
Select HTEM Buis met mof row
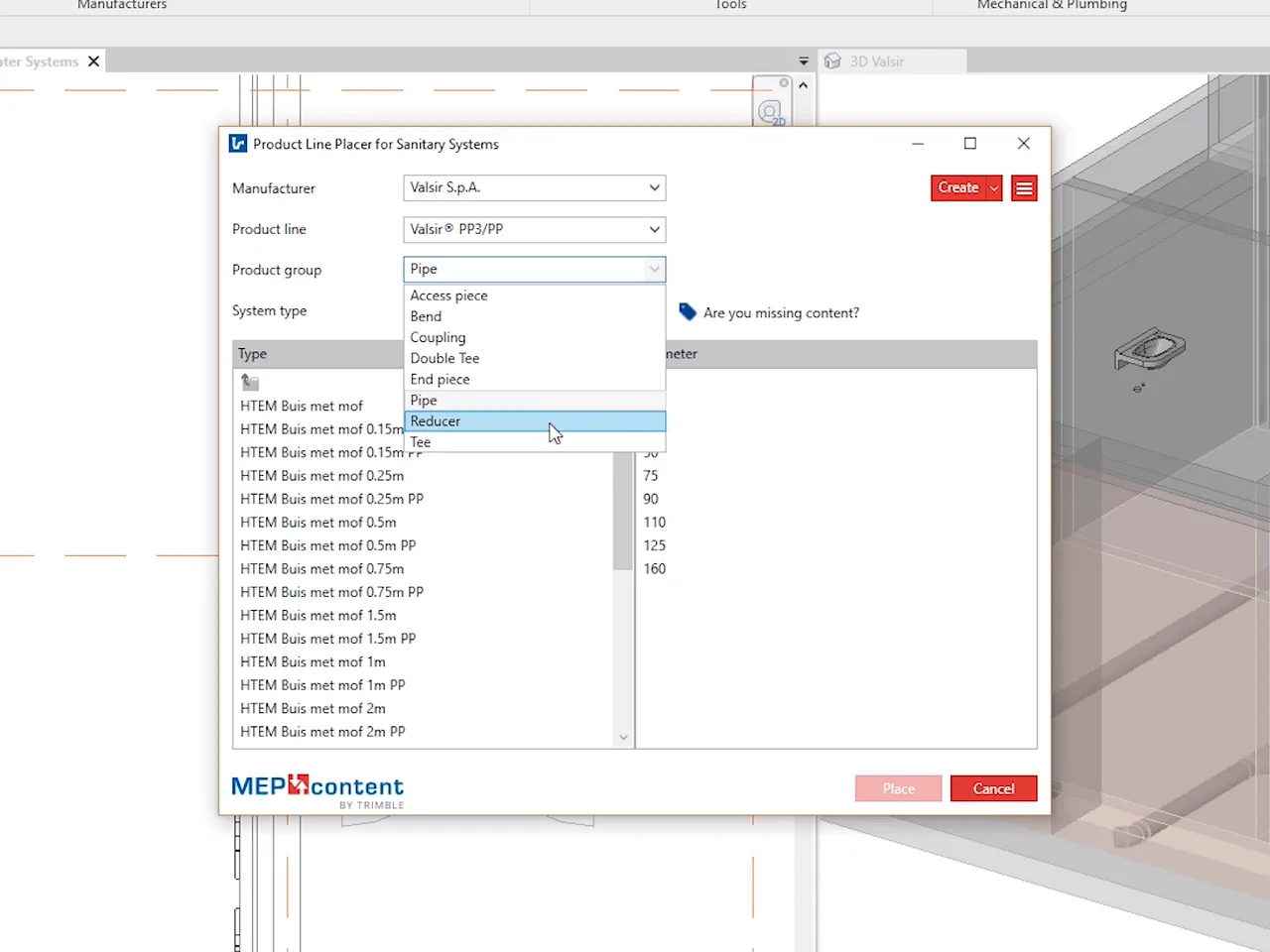(302, 406)
